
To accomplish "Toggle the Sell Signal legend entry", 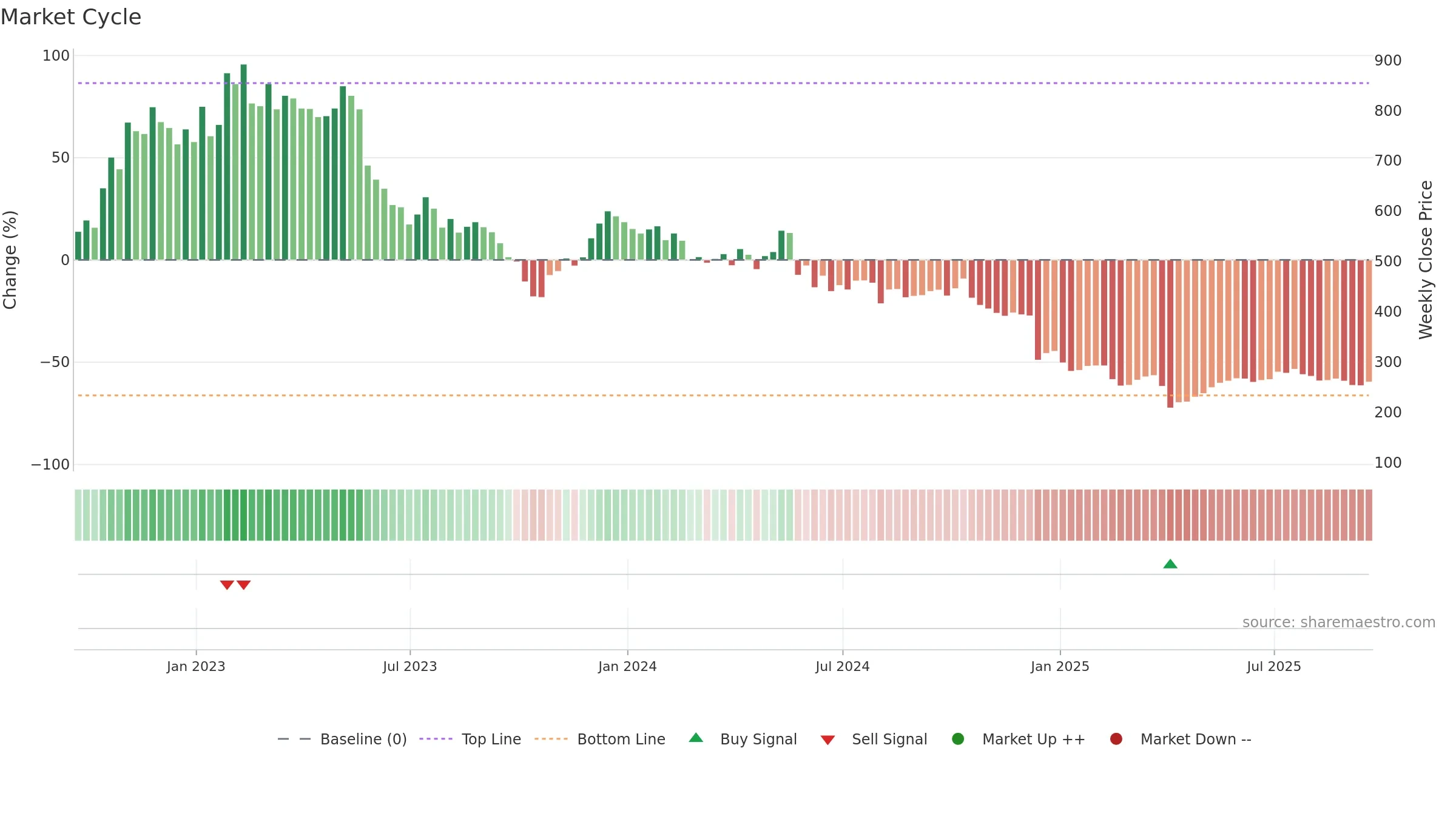I will tap(874, 739).
